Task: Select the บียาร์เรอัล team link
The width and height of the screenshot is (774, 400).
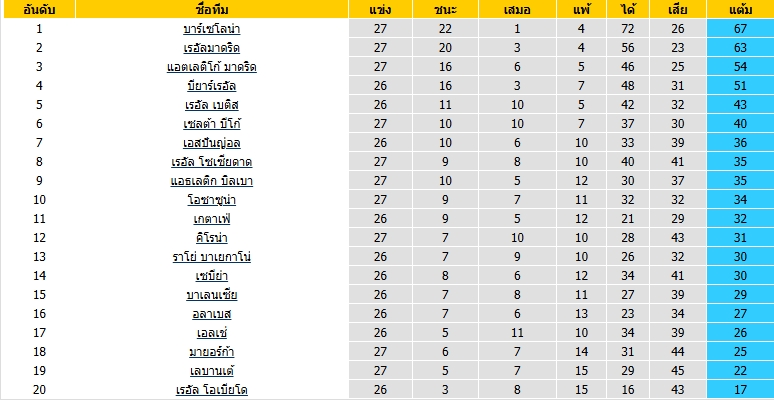Action: (211, 86)
